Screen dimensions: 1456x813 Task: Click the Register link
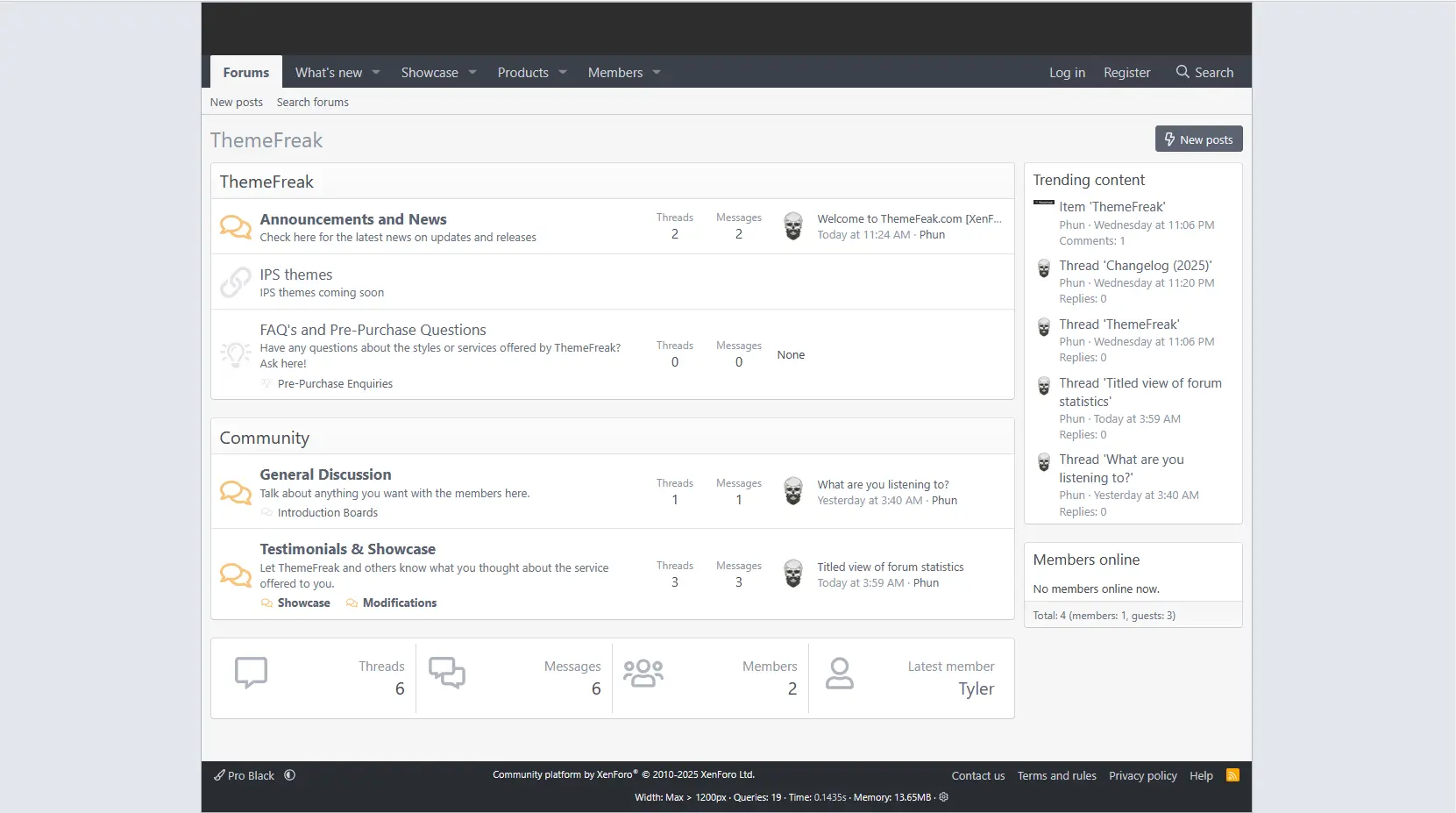click(1126, 73)
